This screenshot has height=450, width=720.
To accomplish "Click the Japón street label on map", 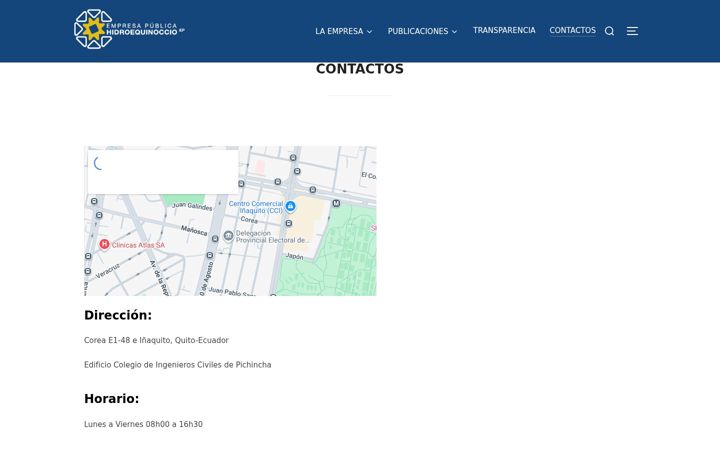I will pyautogui.click(x=294, y=256).
